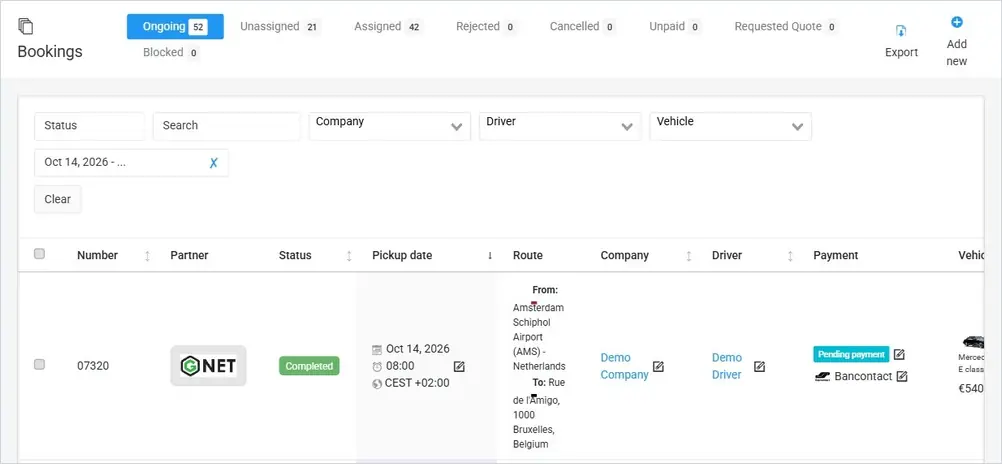Click the Completed status badge
Image resolution: width=1002 pixels, height=464 pixels.
coord(309,366)
